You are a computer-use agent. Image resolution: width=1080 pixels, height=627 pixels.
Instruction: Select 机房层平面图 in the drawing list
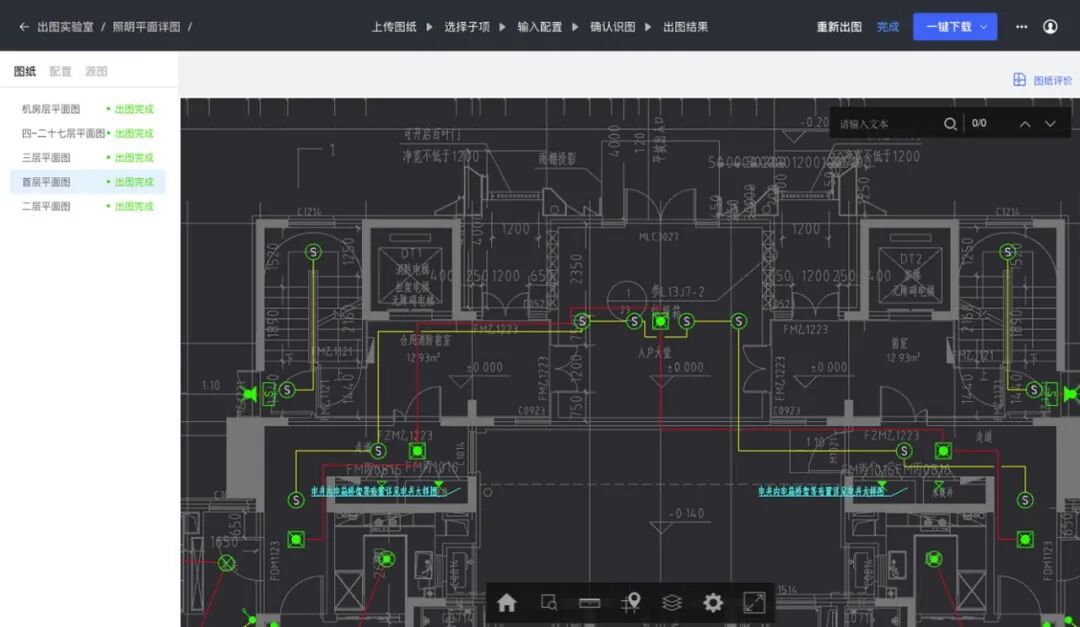click(x=87, y=109)
